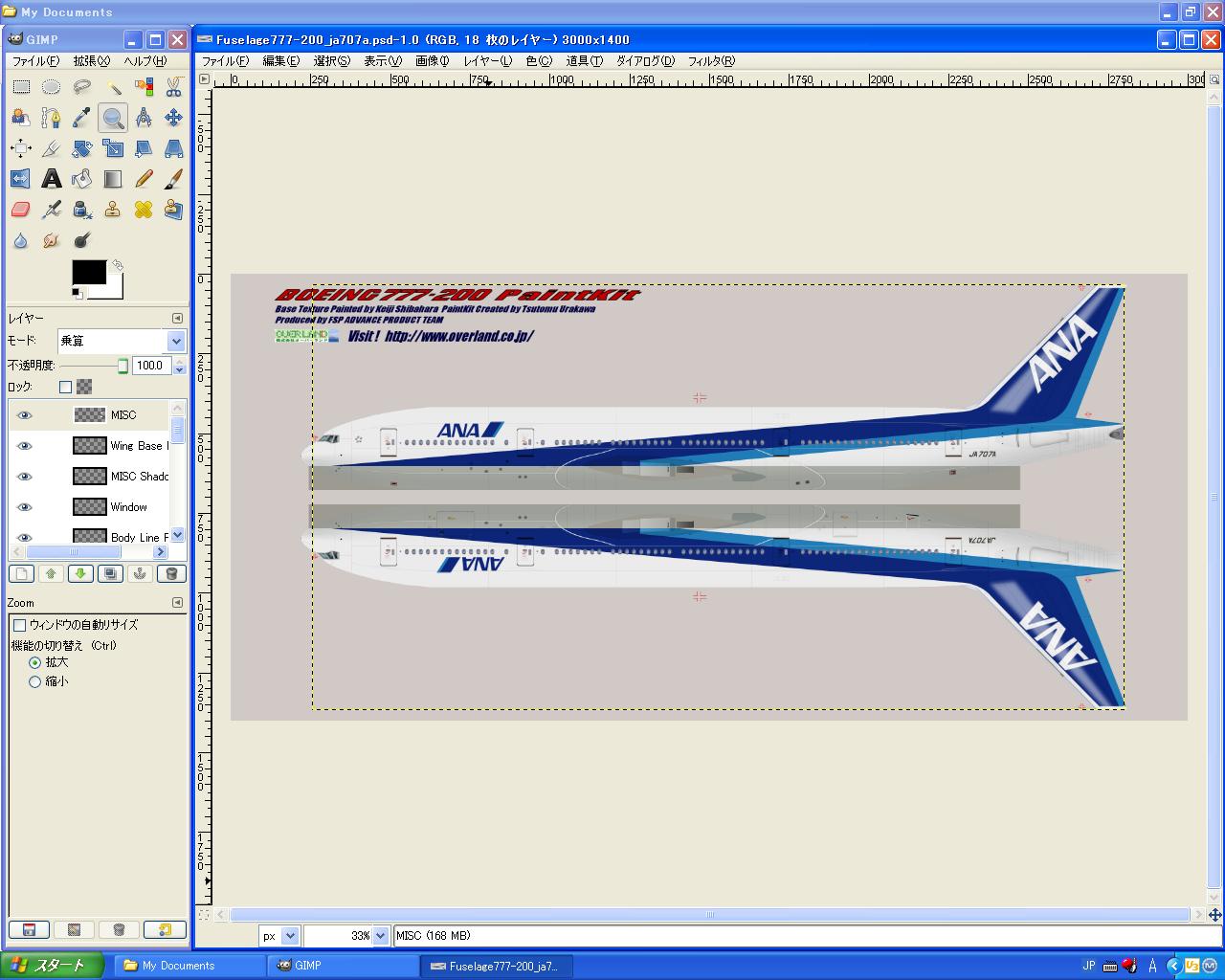This screenshot has height=980, width=1225.
Task: Select the Alignment tool
Action: (x=21, y=148)
